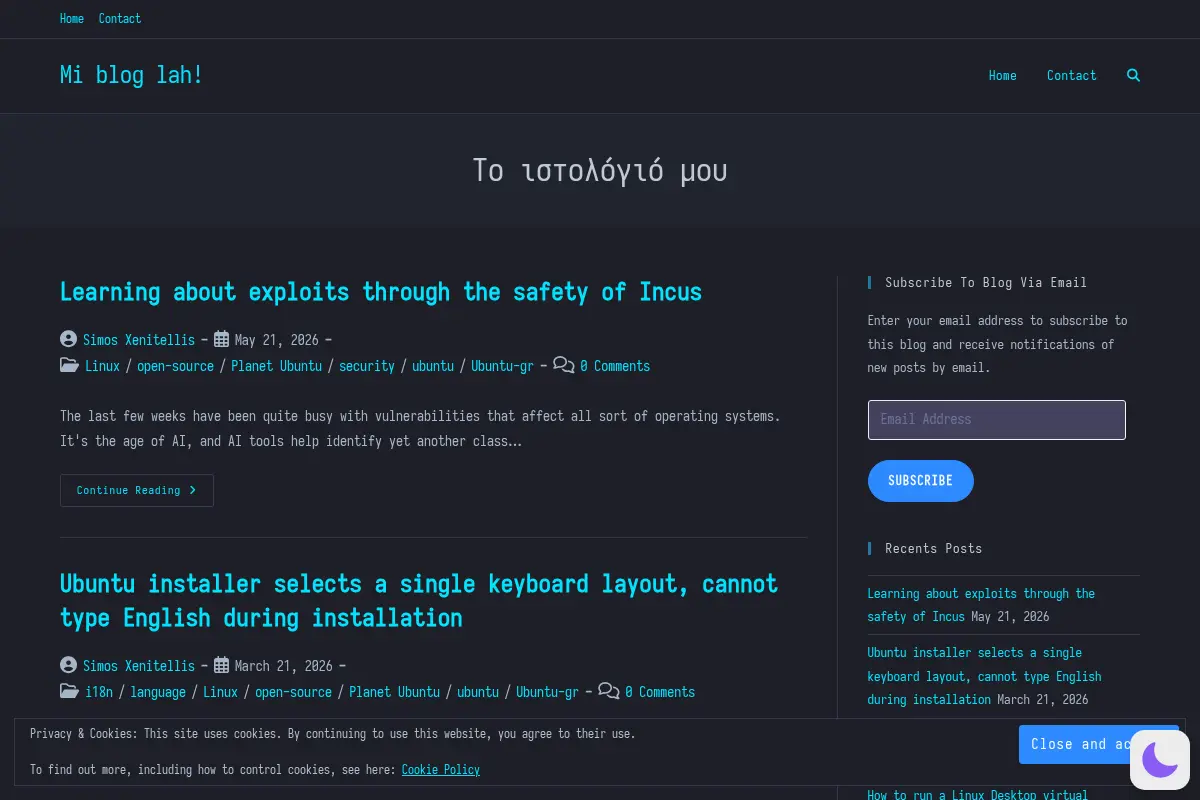1200x800 pixels.
Task: Open recent post Ubuntu installer in sidebar
Action: pyautogui.click(x=984, y=676)
